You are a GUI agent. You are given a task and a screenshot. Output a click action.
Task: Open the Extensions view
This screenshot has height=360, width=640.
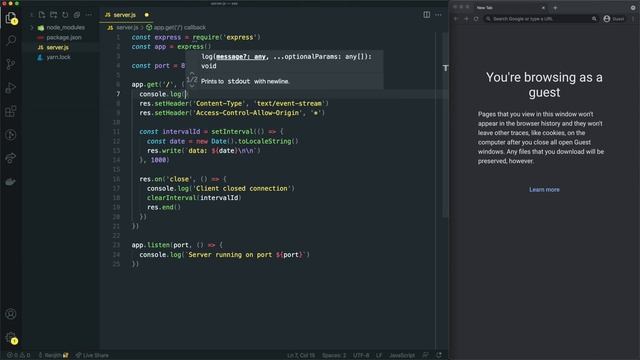[11, 111]
